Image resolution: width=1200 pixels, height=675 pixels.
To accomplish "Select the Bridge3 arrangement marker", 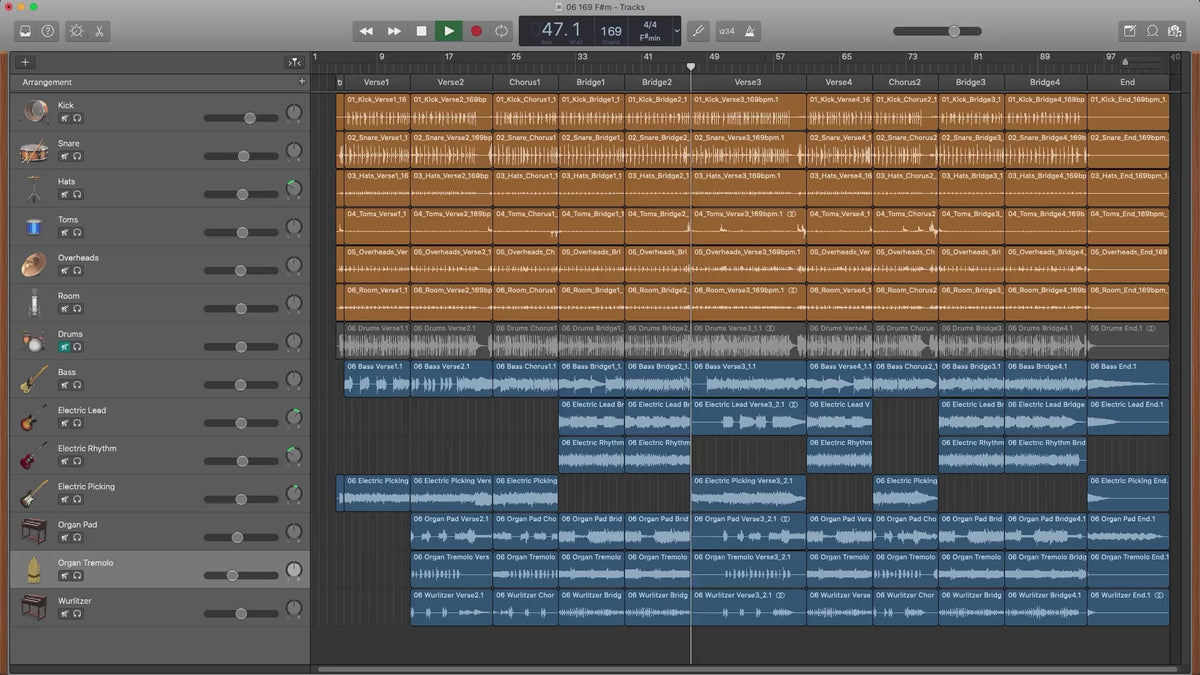I will click(970, 82).
